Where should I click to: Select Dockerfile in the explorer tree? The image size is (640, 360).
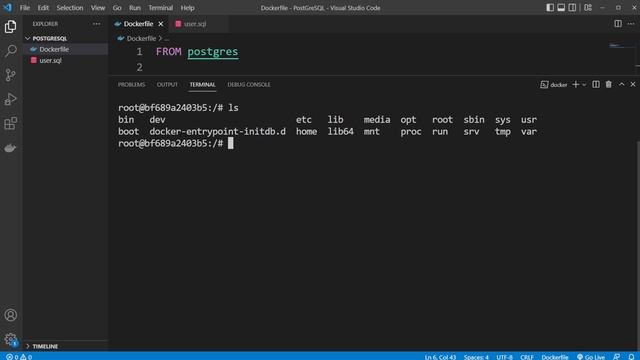[65, 49]
